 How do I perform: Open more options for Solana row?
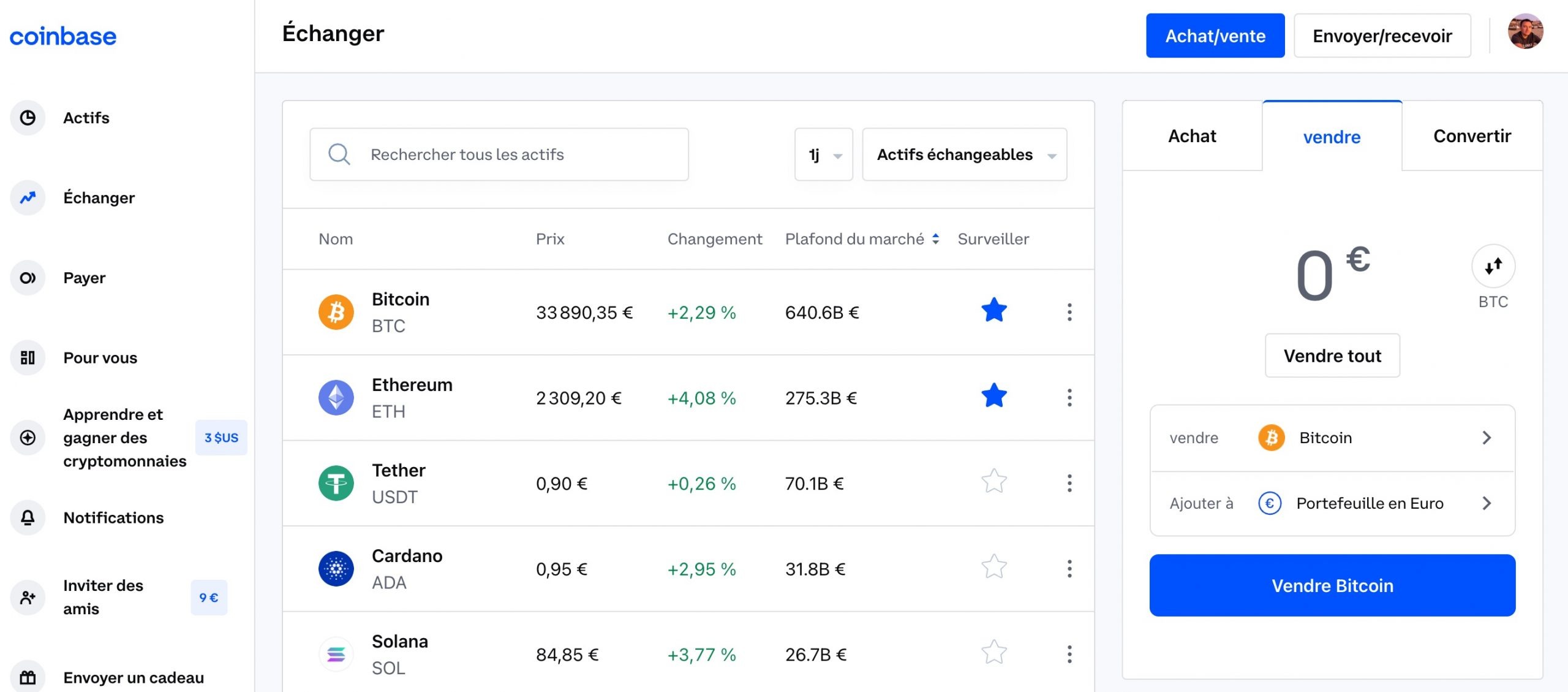[x=1069, y=655]
